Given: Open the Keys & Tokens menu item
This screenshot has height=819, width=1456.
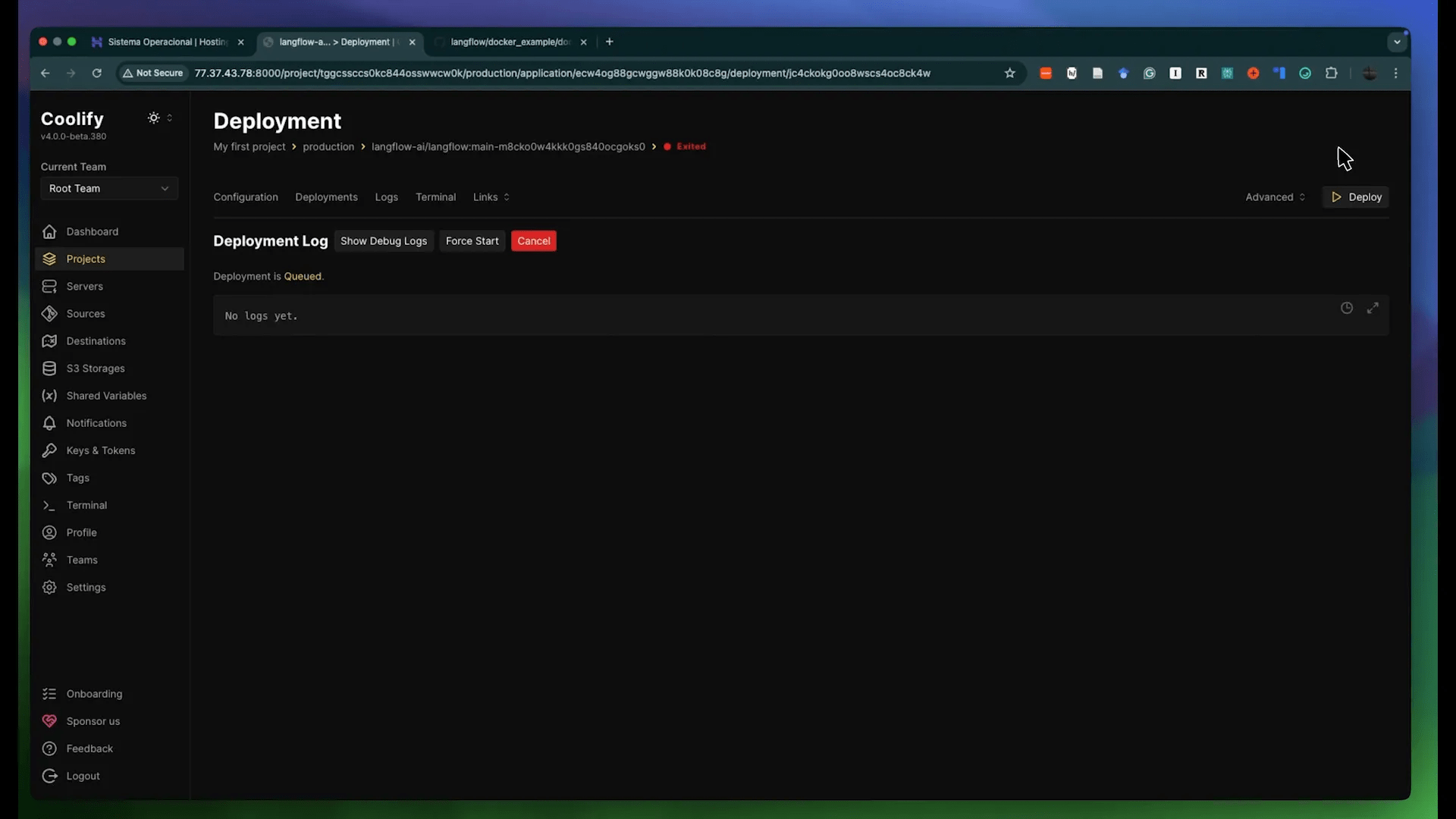Looking at the screenshot, I should [109, 450].
